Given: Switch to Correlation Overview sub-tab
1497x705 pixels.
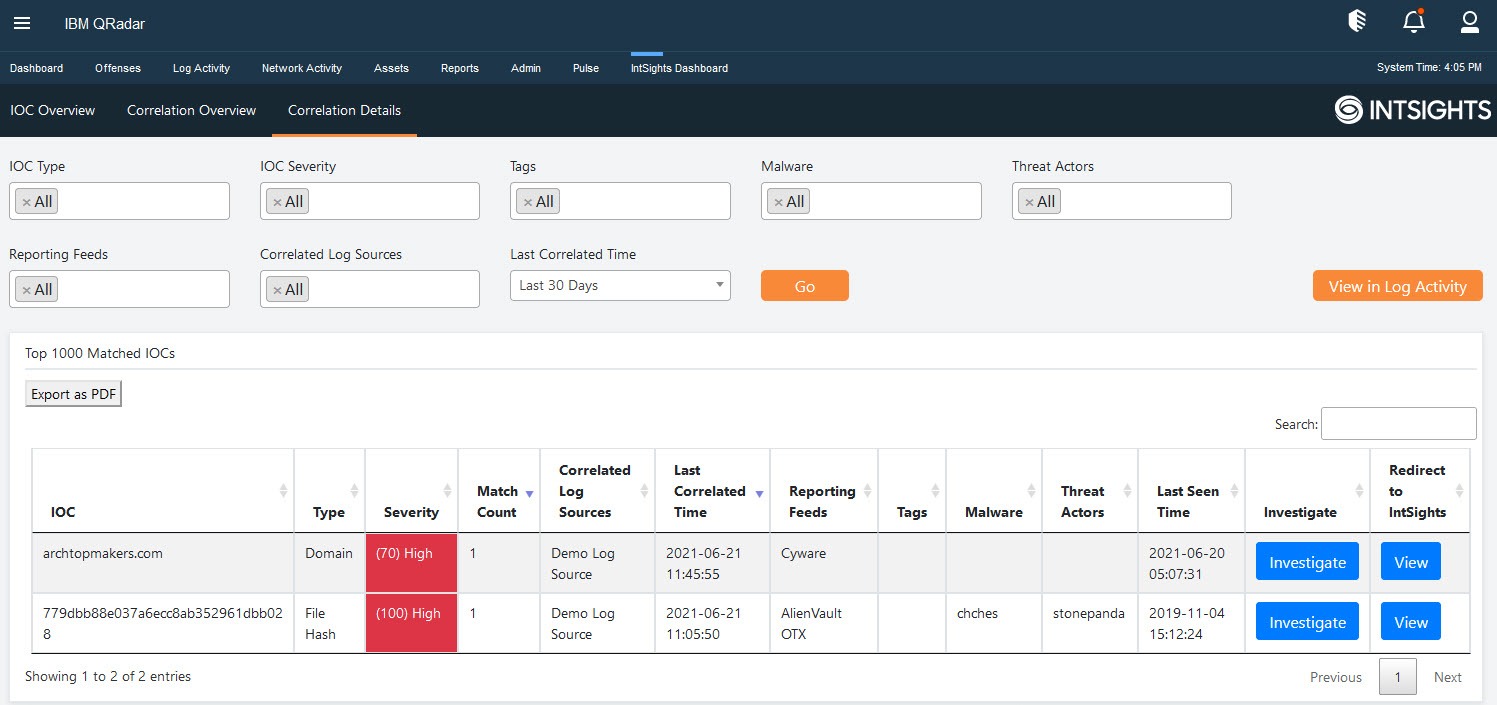Looking at the screenshot, I should (192, 110).
